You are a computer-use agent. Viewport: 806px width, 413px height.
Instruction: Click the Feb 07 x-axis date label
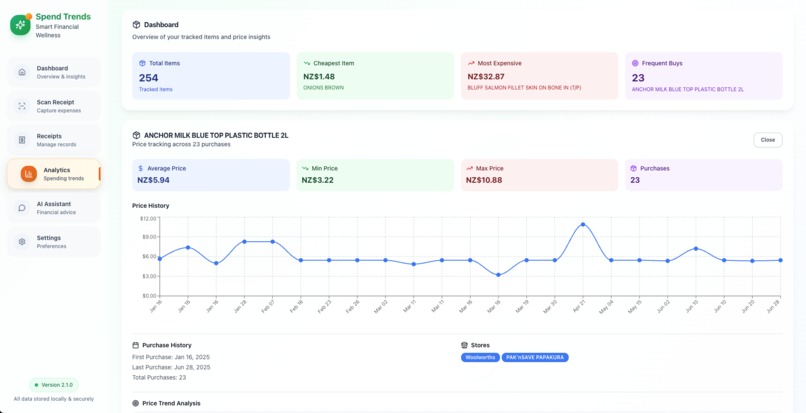click(268, 306)
